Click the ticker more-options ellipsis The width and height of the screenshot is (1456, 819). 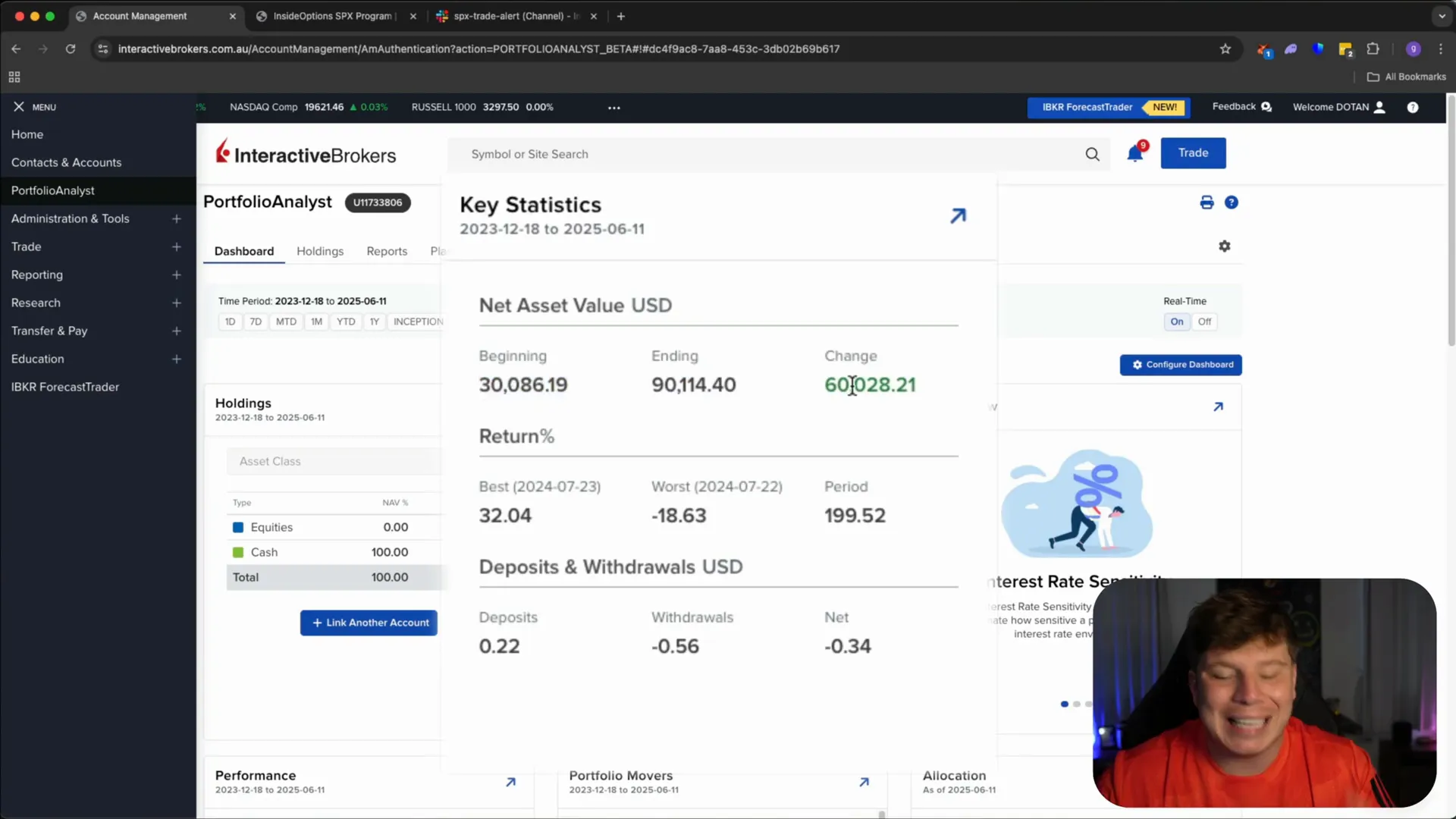pos(614,108)
